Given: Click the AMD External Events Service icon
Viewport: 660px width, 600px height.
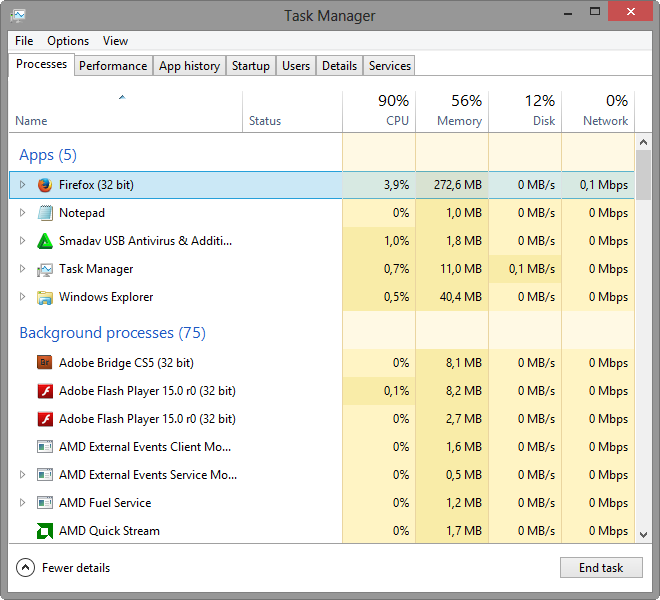Looking at the screenshot, I should 45,475.
